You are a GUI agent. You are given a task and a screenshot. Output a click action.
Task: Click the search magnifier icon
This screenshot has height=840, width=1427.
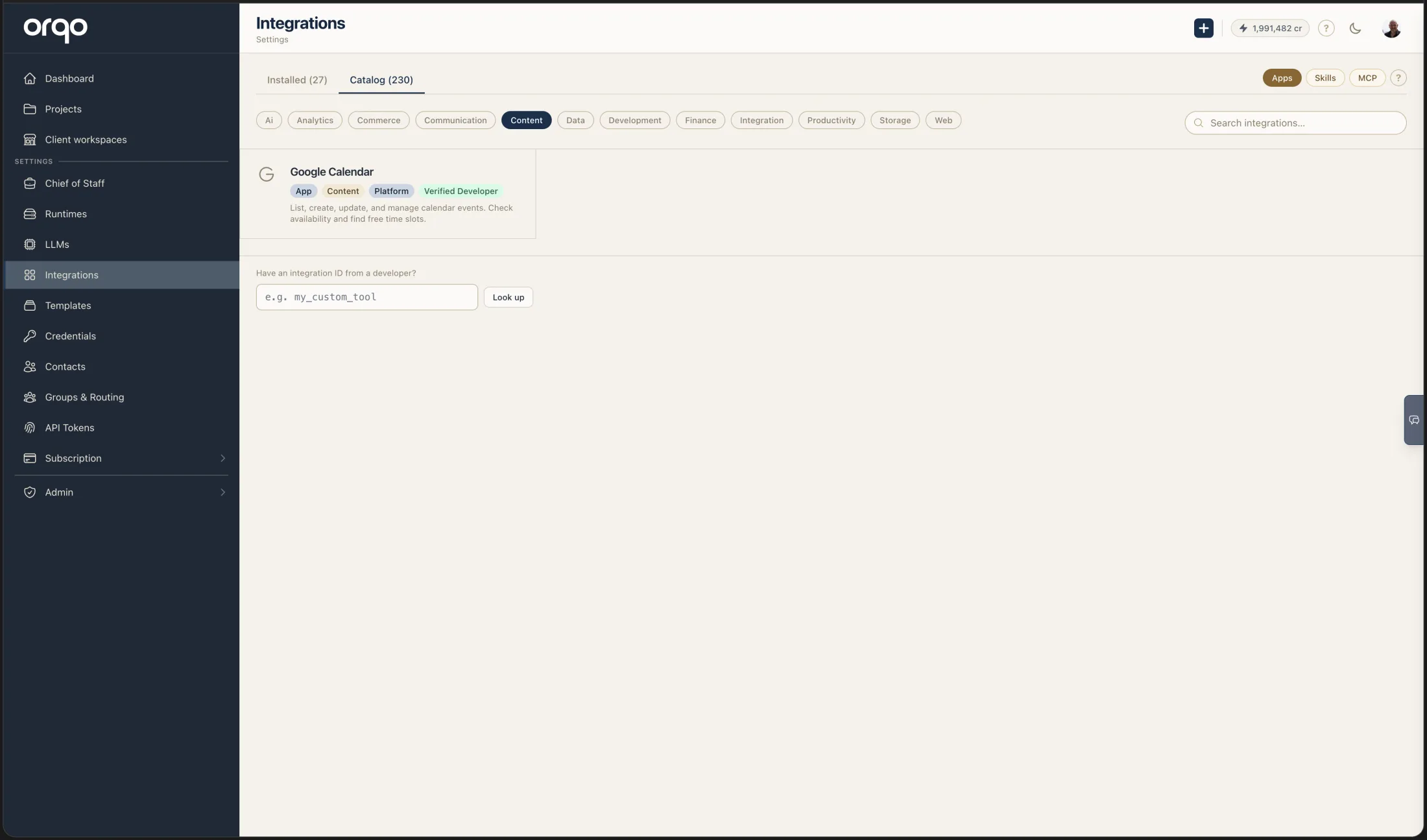1199,123
